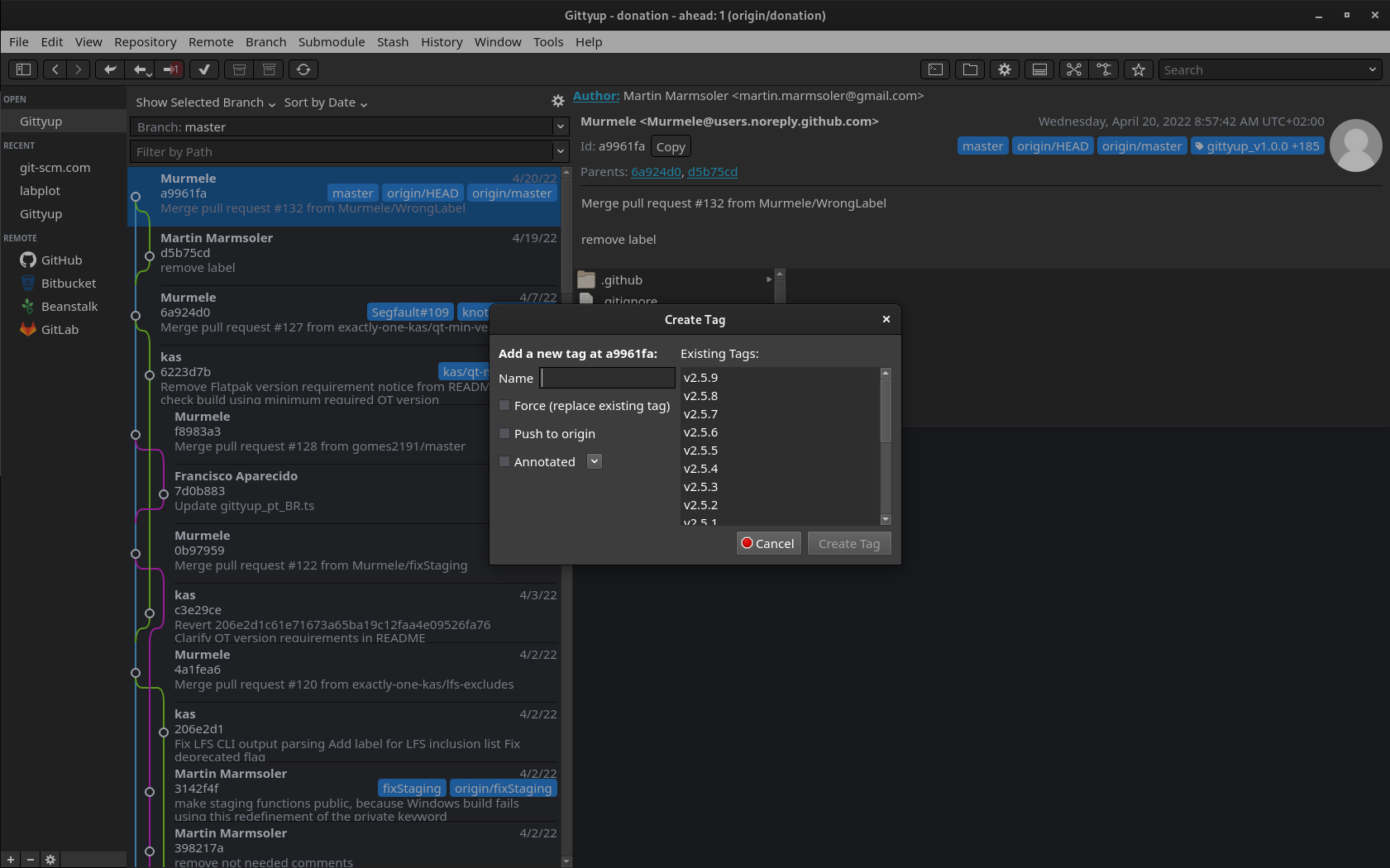Screen dimensions: 1390x868
Task: Open commit list options gear
Action: pyautogui.click(x=558, y=101)
